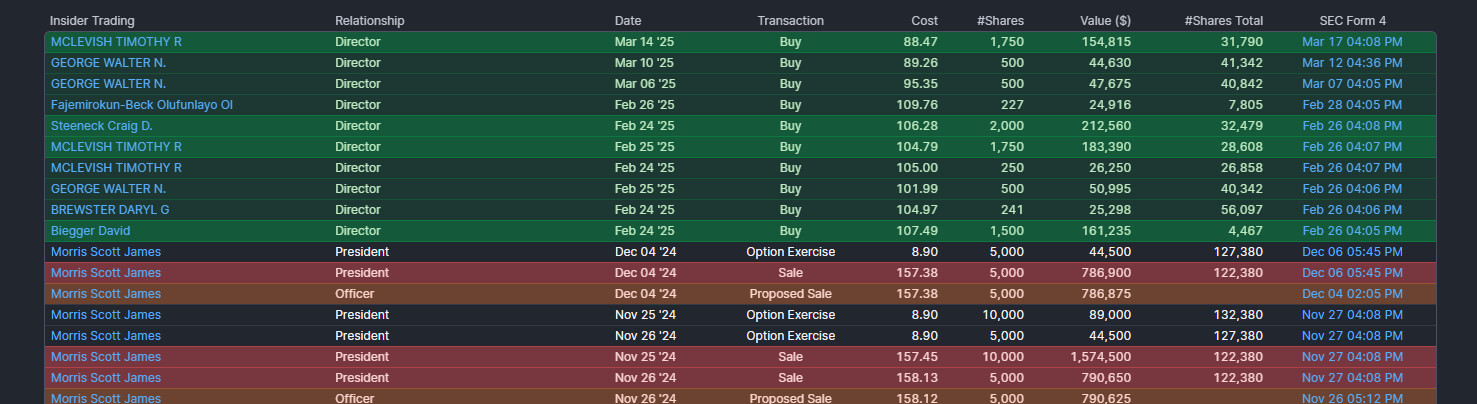
Task: Click the Feb 28 04:05 PM filing link
Action: point(1352,105)
